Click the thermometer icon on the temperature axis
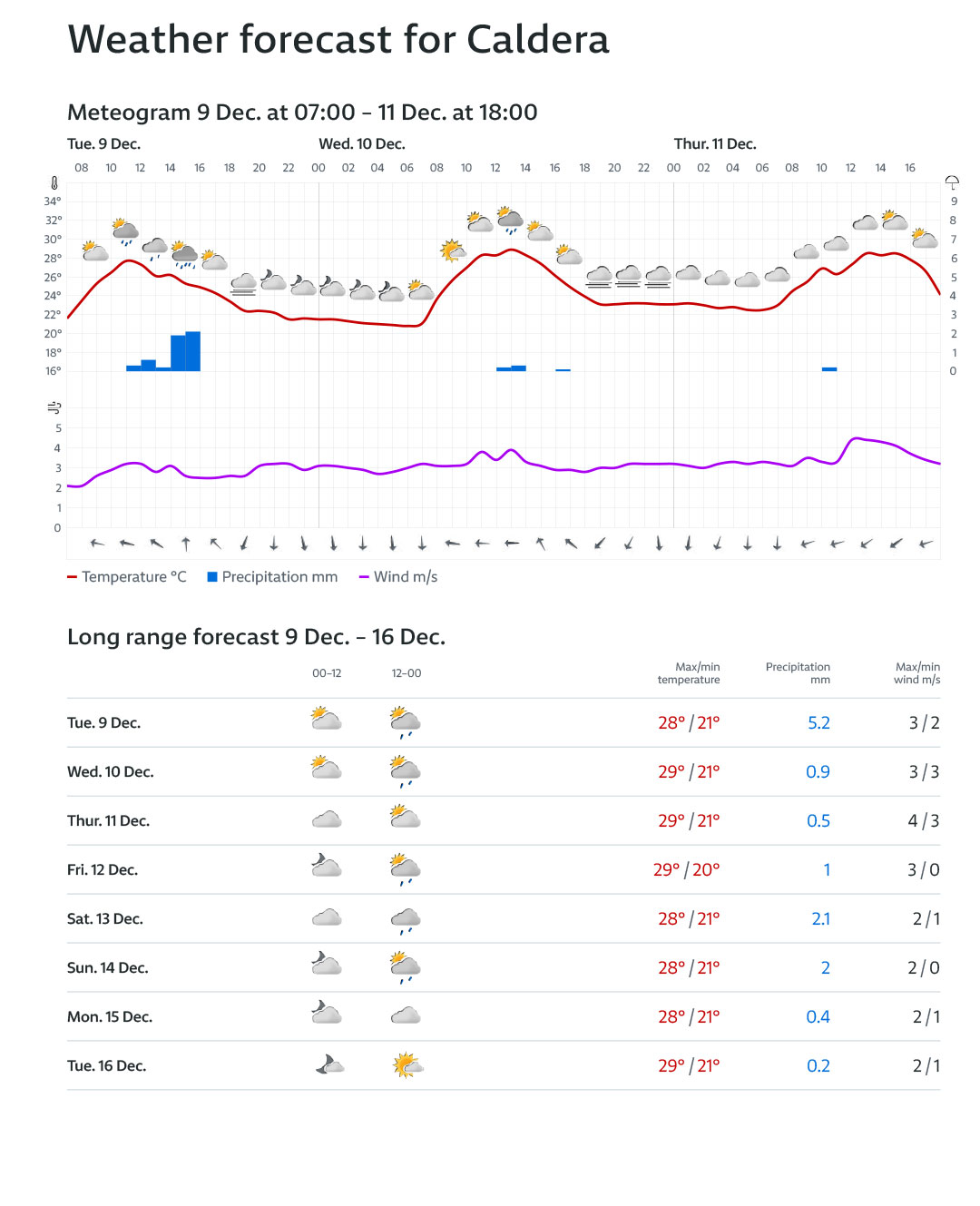This screenshot has height=1206, width=980. pyautogui.click(x=54, y=183)
